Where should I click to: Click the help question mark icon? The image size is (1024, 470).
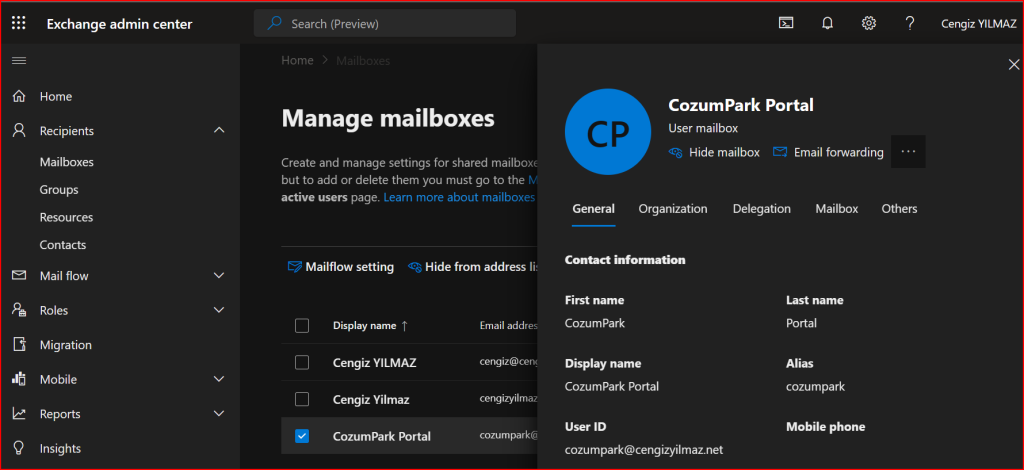pyautogui.click(x=909, y=23)
